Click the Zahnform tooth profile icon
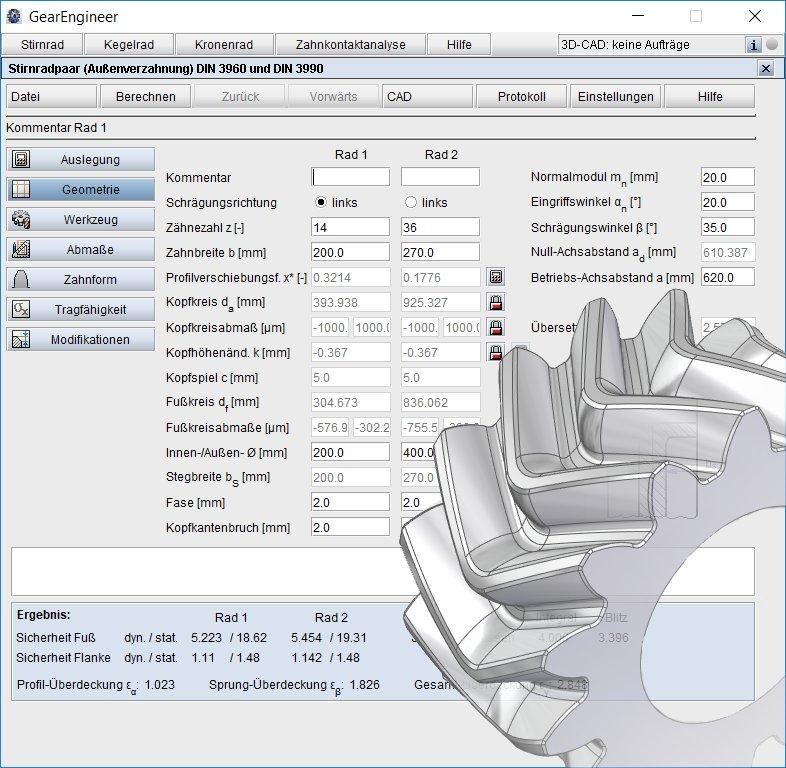The image size is (786, 768). pos(22,280)
